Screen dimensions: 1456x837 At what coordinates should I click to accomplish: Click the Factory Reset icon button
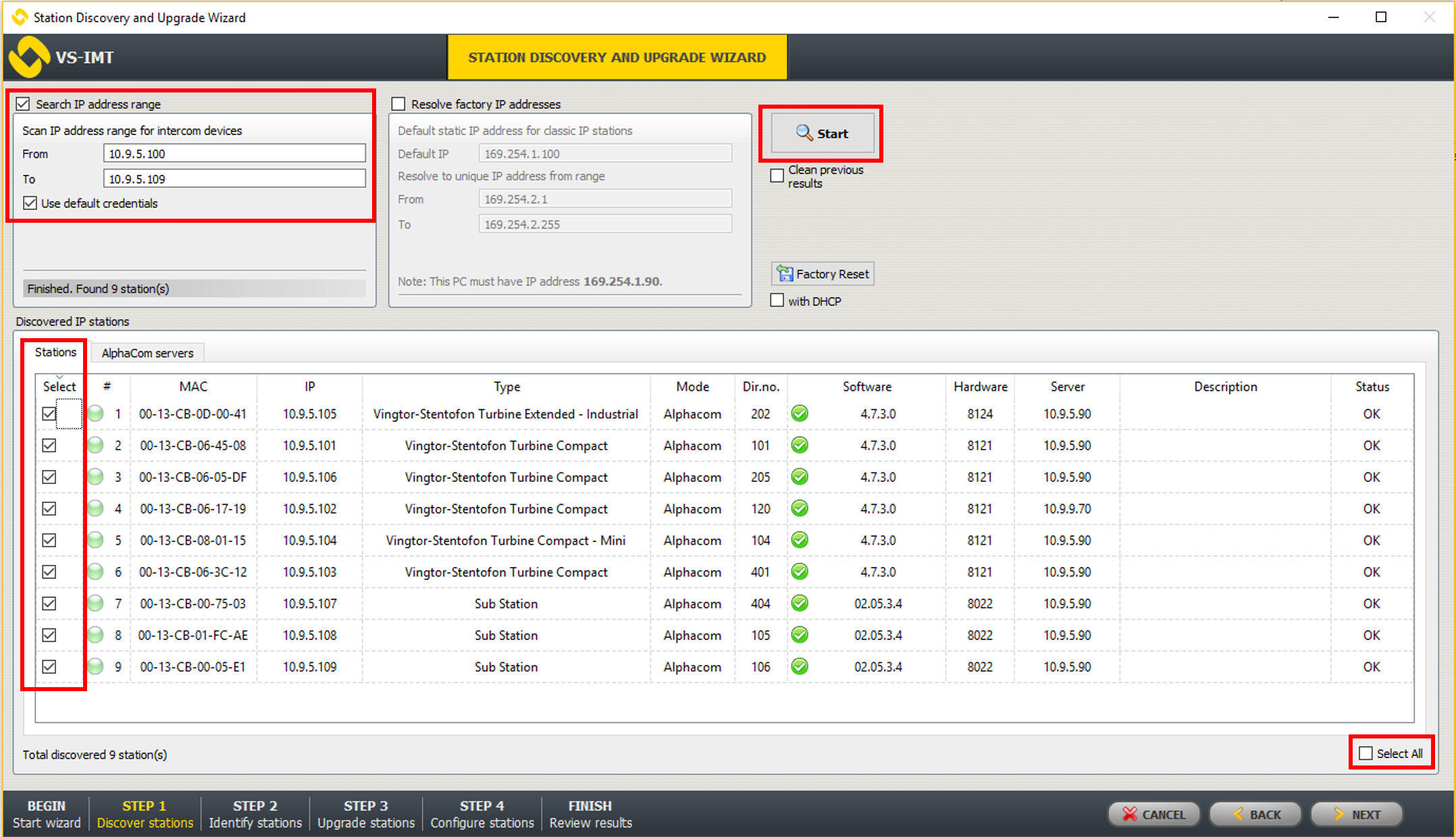tap(823, 274)
